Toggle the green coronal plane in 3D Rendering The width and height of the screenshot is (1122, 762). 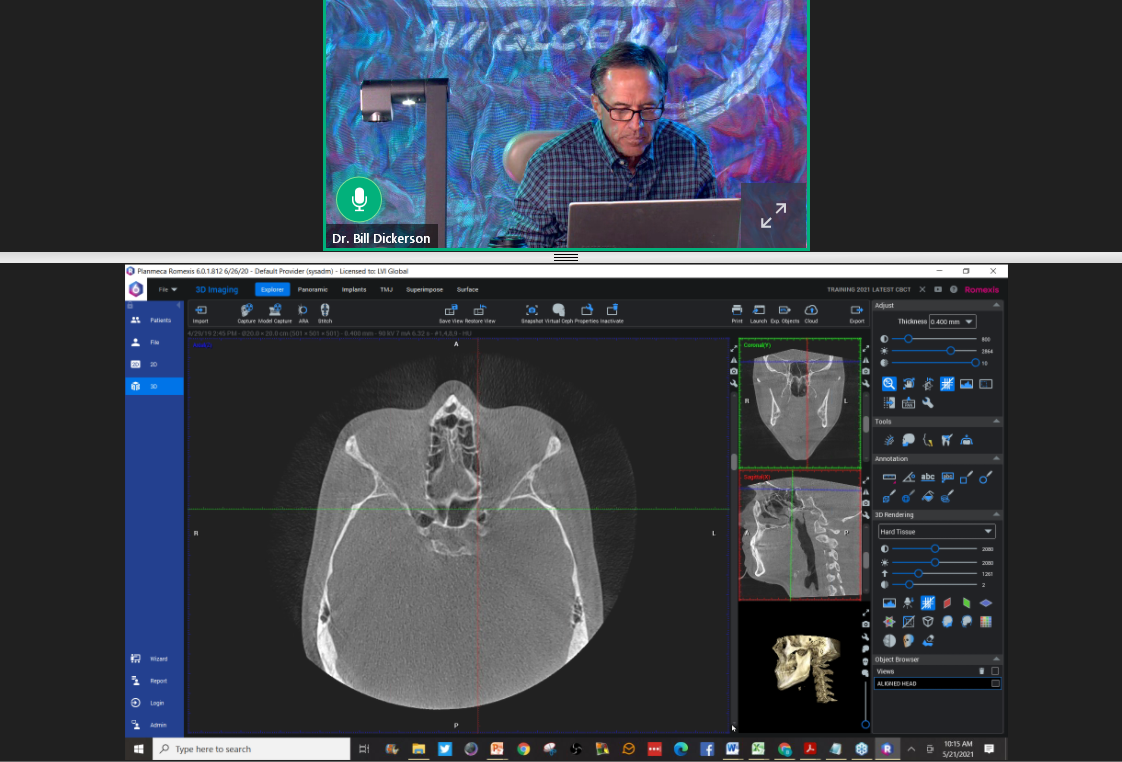pos(966,603)
